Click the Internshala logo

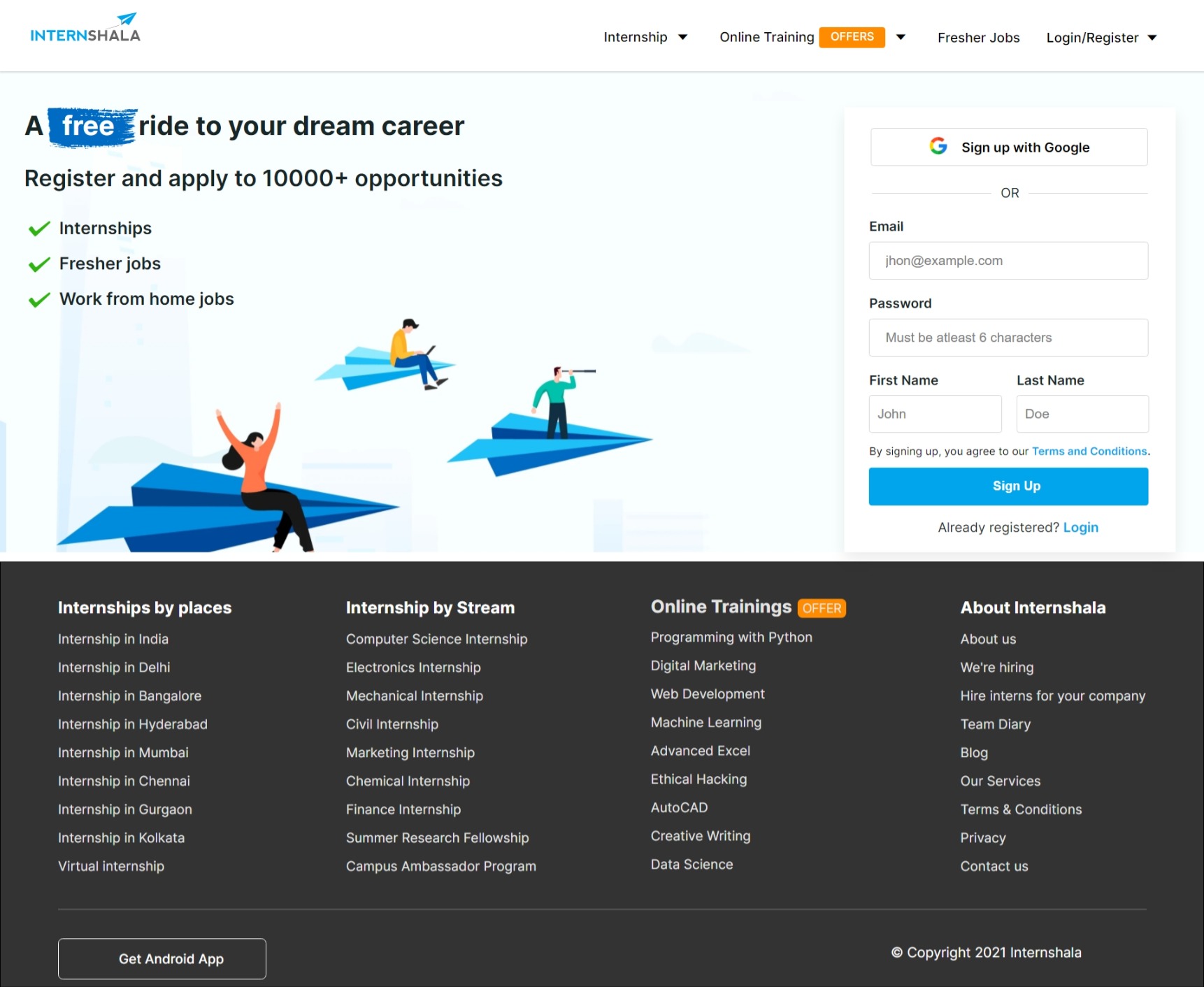tap(85, 29)
